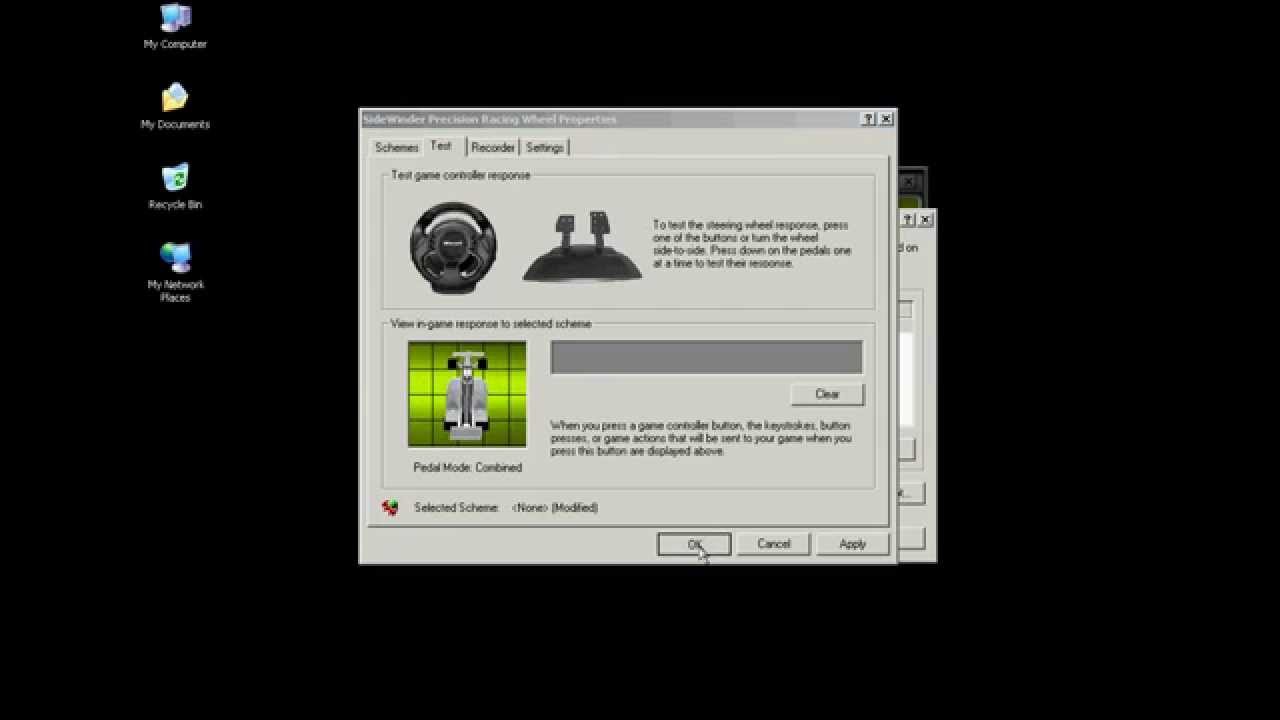Screen dimensions: 1280x720
Task: Click the help button of background window
Action: [909, 219]
